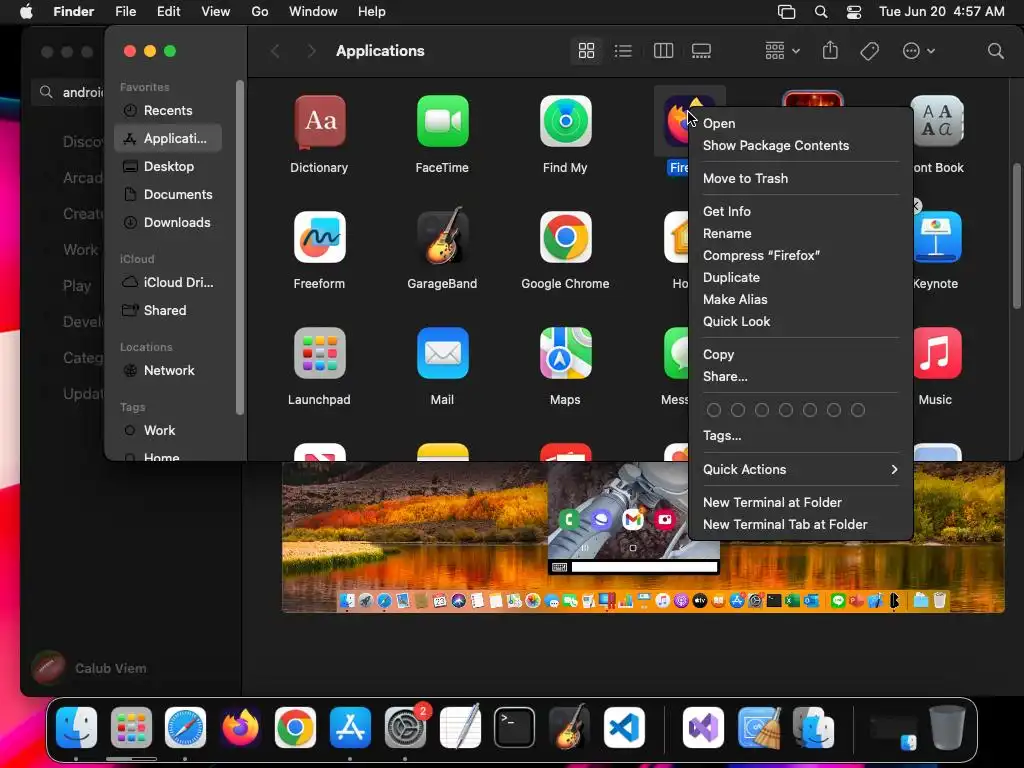Open the File menu in menu bar

[x=125, y=12]
